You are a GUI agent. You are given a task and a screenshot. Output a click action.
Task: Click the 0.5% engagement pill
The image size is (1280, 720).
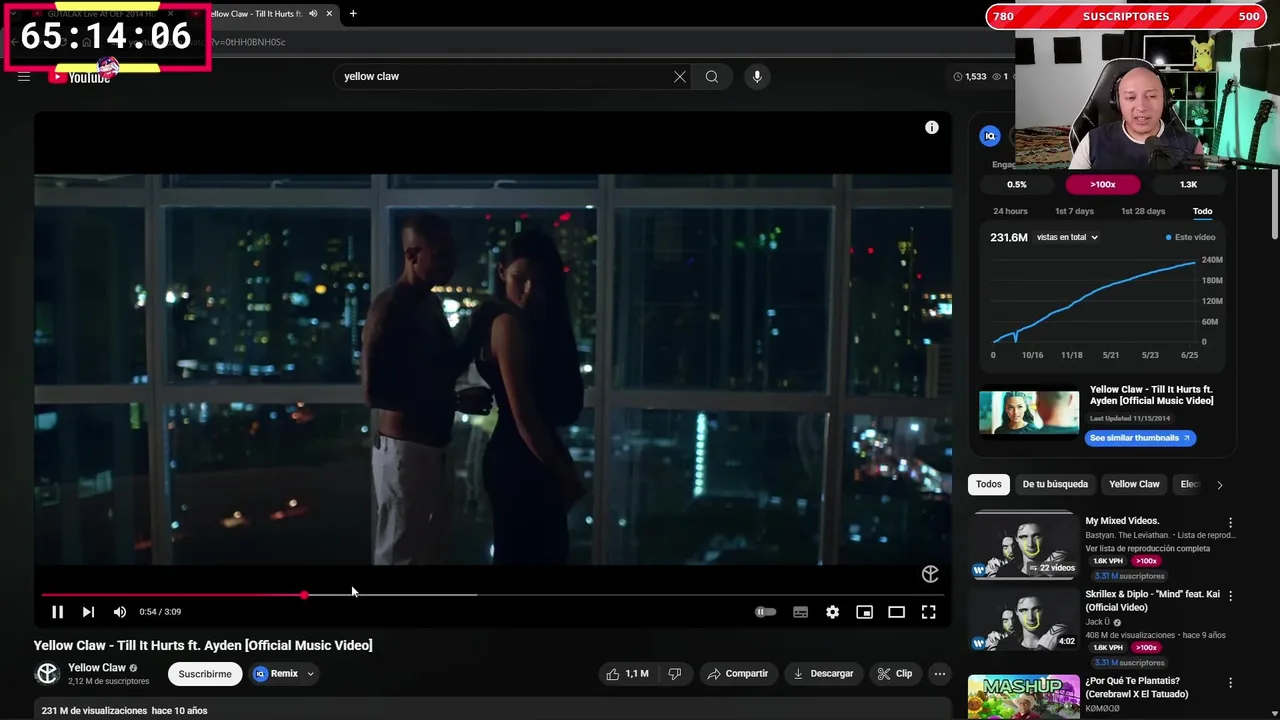click(1016, 184)
